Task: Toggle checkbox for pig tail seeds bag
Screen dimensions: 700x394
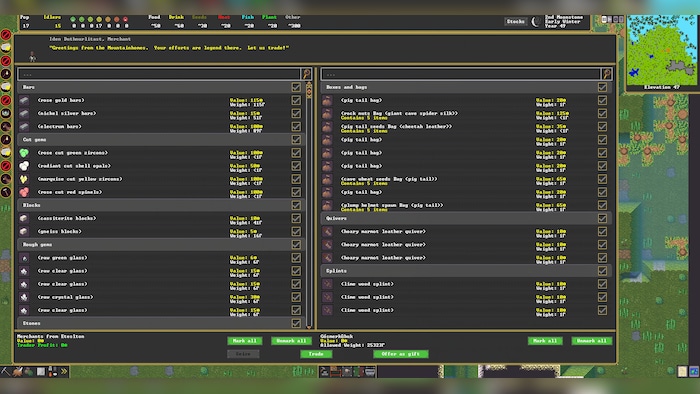Action: (602, 127)
